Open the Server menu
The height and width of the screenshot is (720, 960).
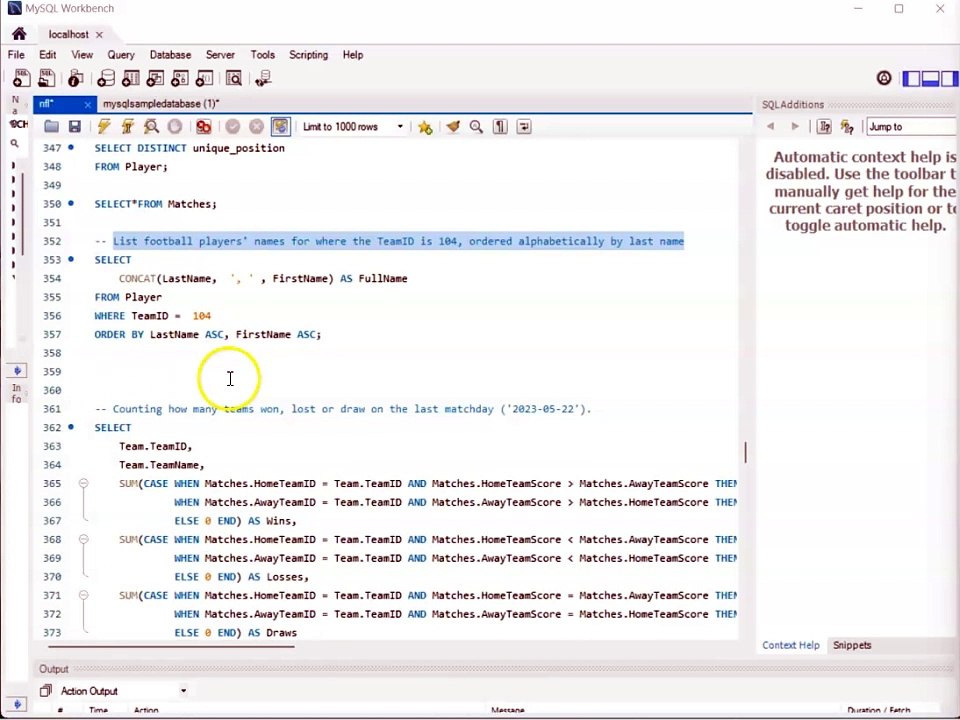[x=220, y=54]
